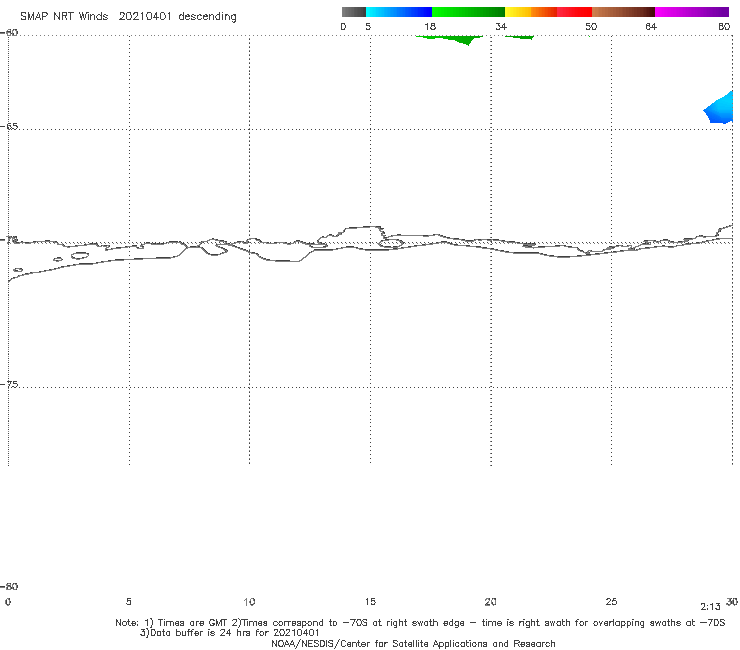Click the color bar label '18'
740x650 pixels.
(430, 26)
